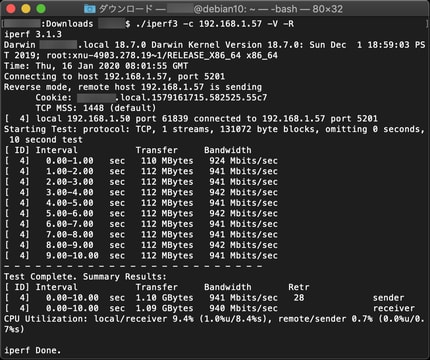This screenshot has width=430, height=360.
Task: Click the 8.00-9.00 sec interval row
Action: click(x=141, y=245)
